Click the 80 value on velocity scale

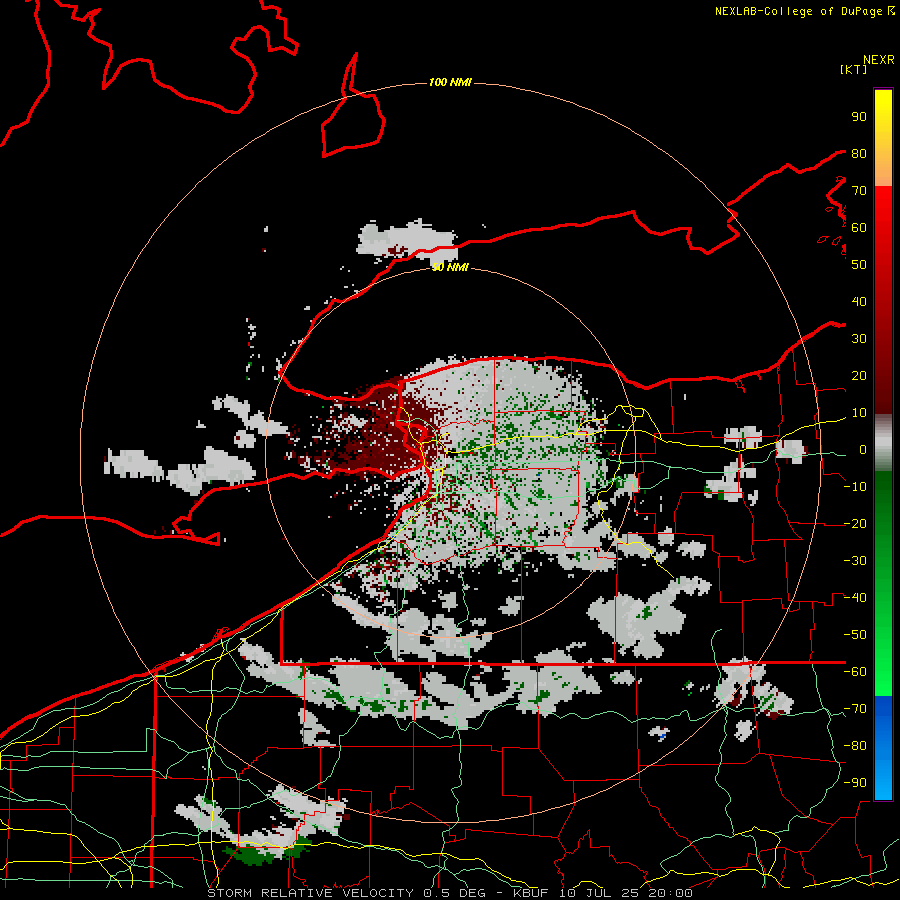859,153
